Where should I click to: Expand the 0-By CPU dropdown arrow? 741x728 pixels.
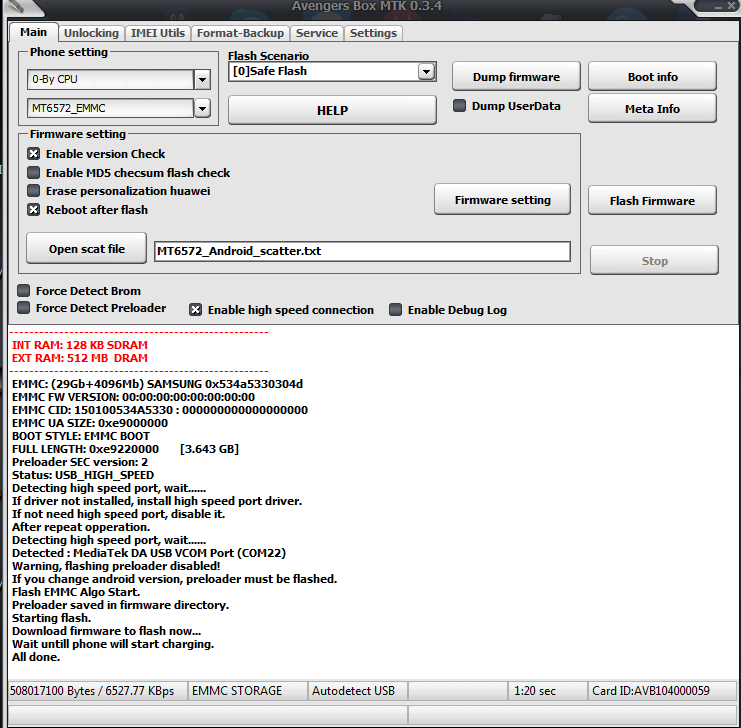(x=202, y=79)
